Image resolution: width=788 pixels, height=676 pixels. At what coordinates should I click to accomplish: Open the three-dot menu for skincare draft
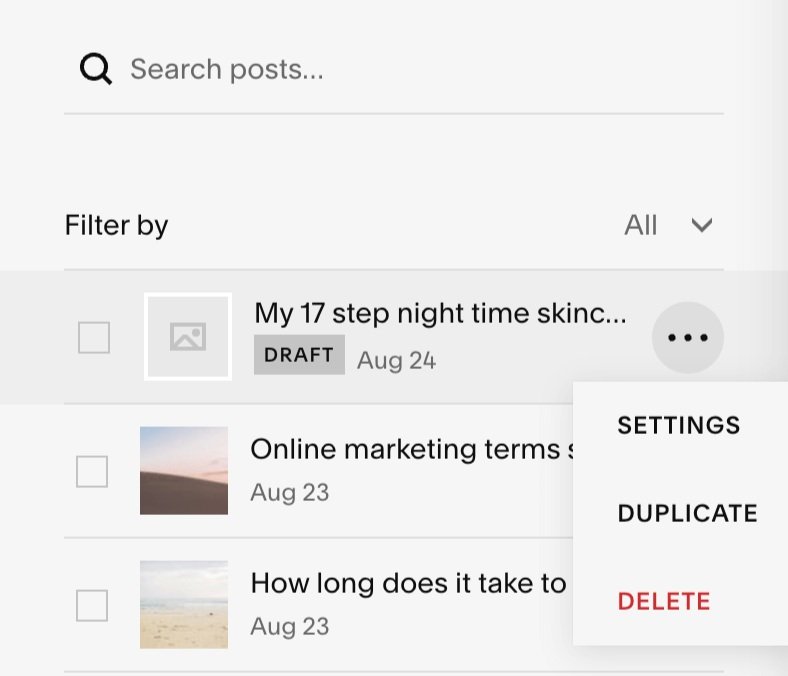coord(687,337)
